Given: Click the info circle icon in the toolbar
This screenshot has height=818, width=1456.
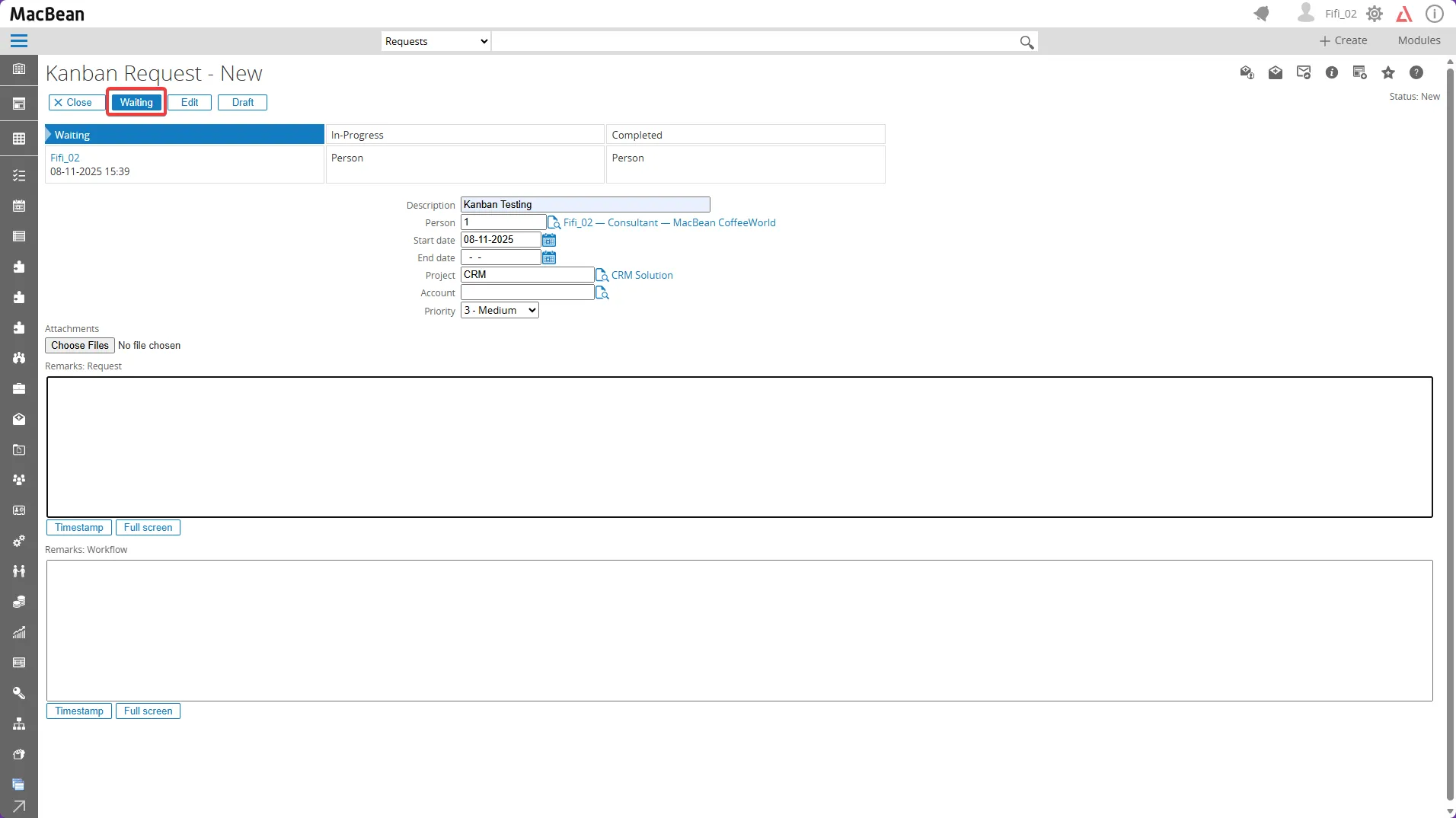Looking at the screenshot, I should tap(1331, 72).
